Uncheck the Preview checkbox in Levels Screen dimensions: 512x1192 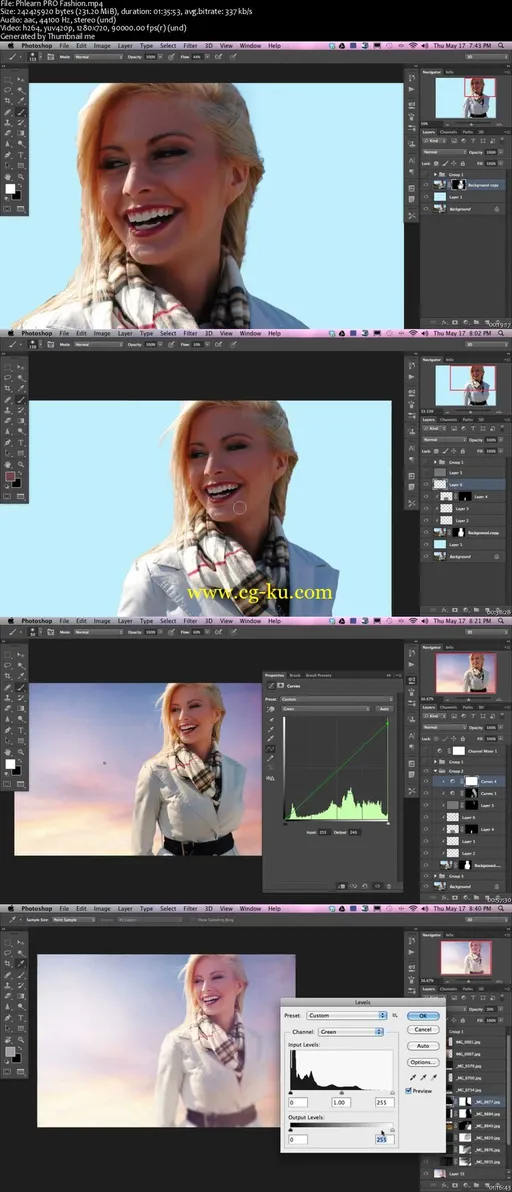(x=409, y=1090)
